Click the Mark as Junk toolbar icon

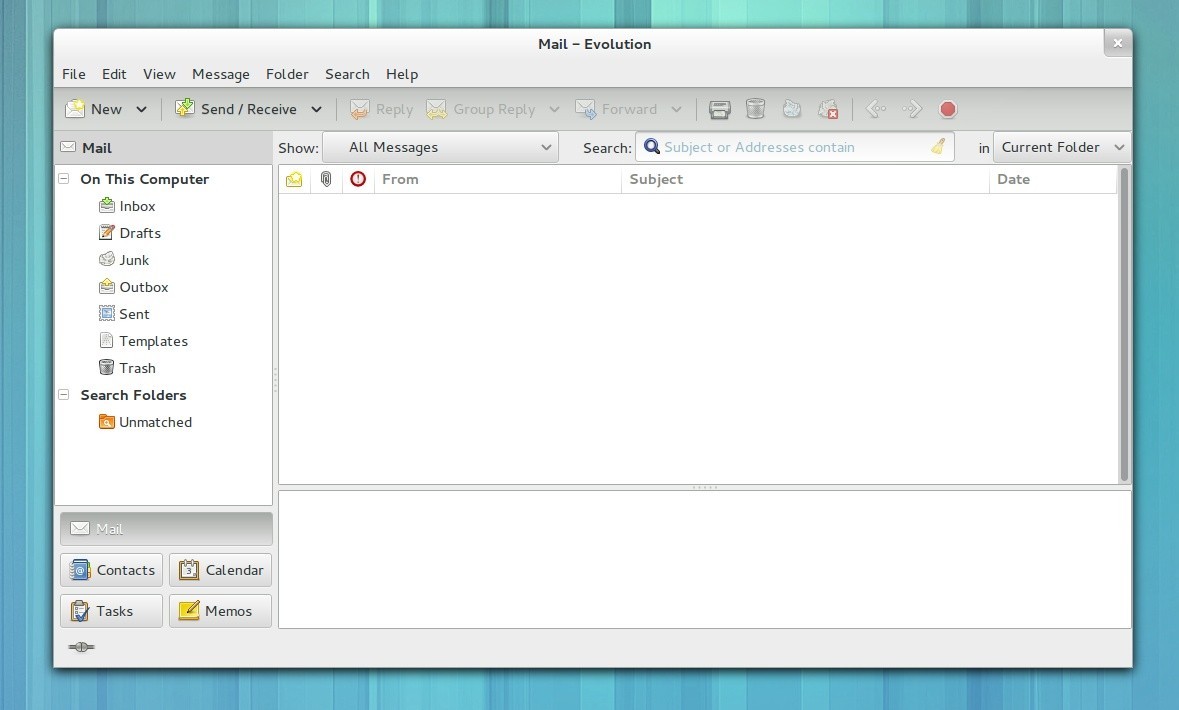coord(792,109)
